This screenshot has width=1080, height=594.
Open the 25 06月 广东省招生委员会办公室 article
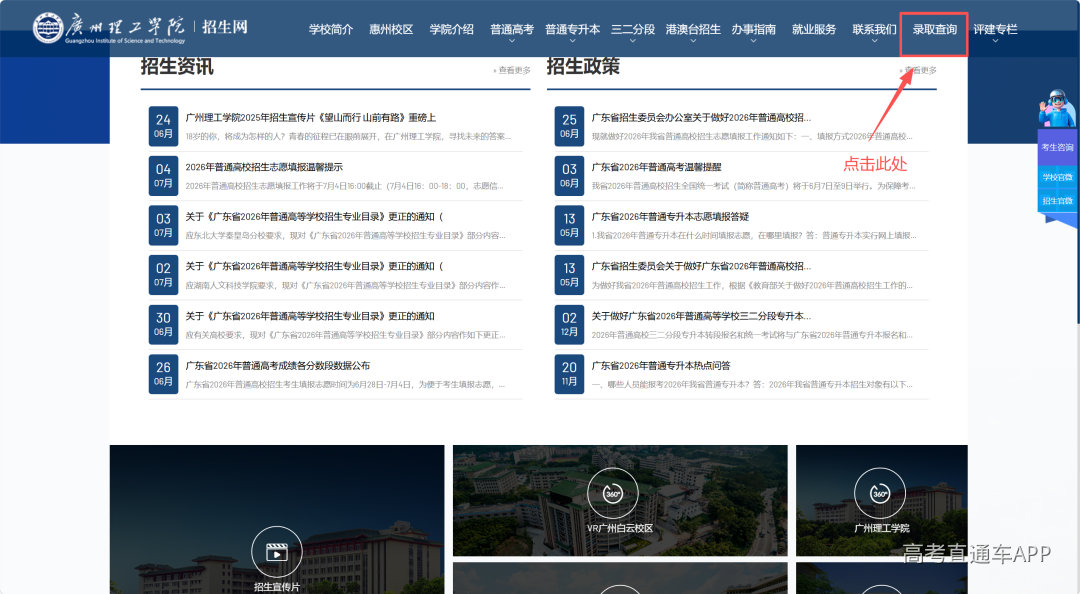(701, 118)
